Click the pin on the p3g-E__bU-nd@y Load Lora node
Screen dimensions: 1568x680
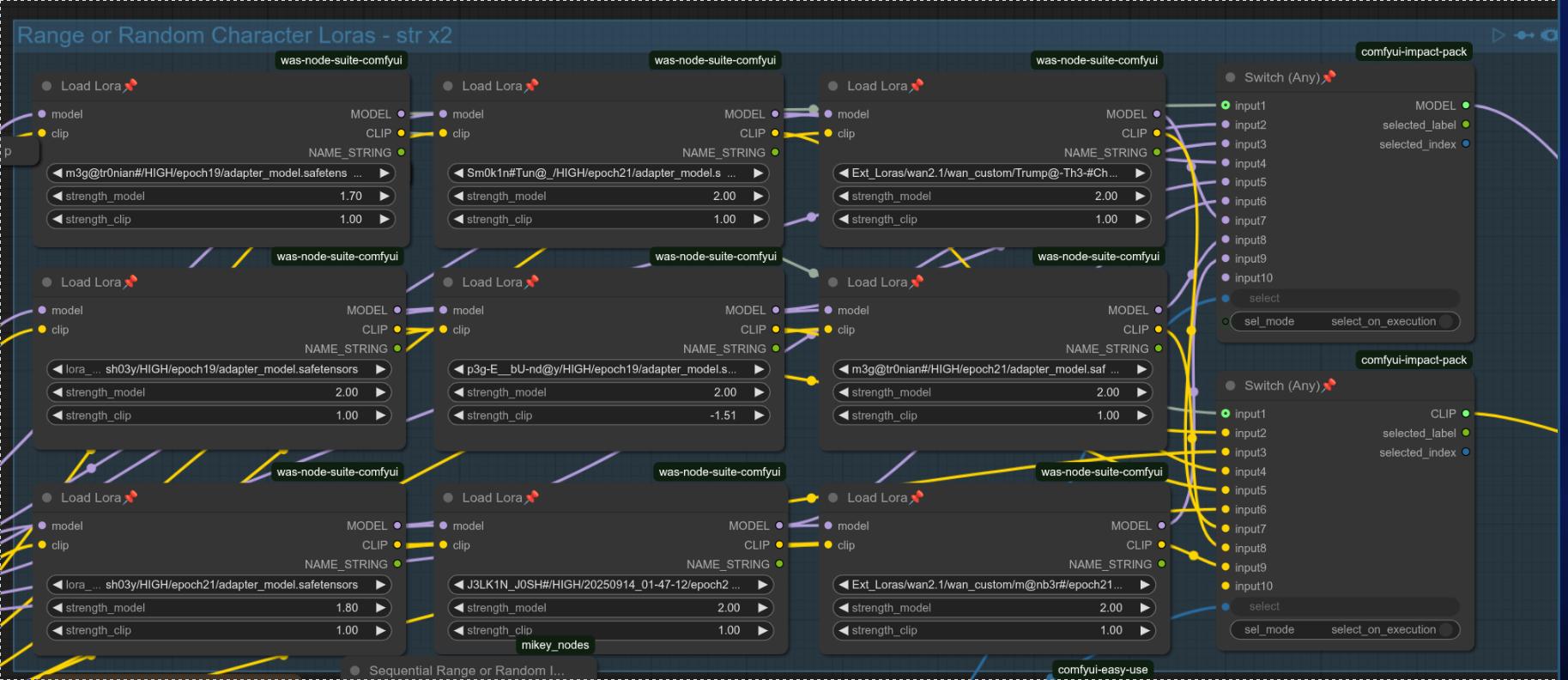pyautogui.click(x=531, y=282)
